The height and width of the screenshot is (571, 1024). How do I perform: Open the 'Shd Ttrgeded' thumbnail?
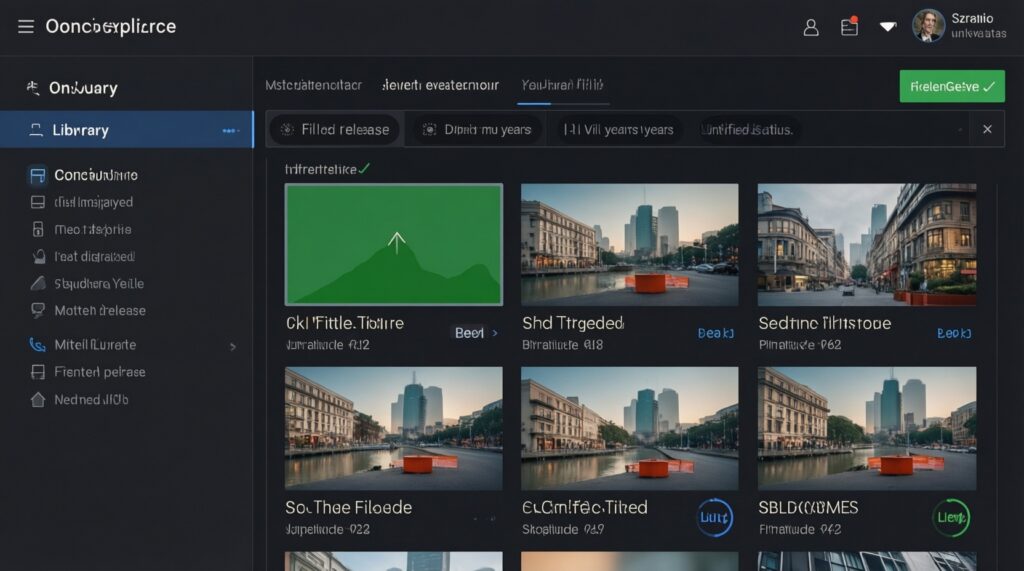point(630,244)
